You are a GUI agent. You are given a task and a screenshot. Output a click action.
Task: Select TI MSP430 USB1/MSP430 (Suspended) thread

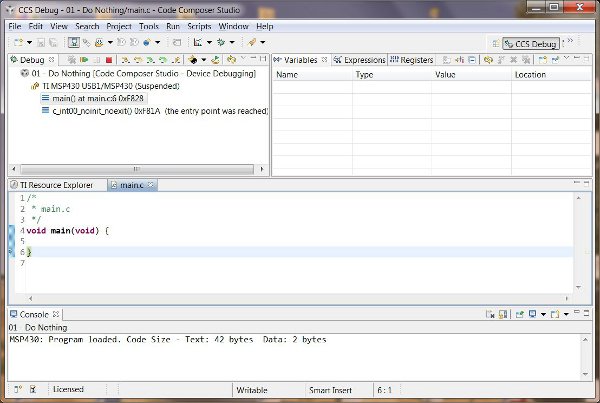click(x=105, y=86)
